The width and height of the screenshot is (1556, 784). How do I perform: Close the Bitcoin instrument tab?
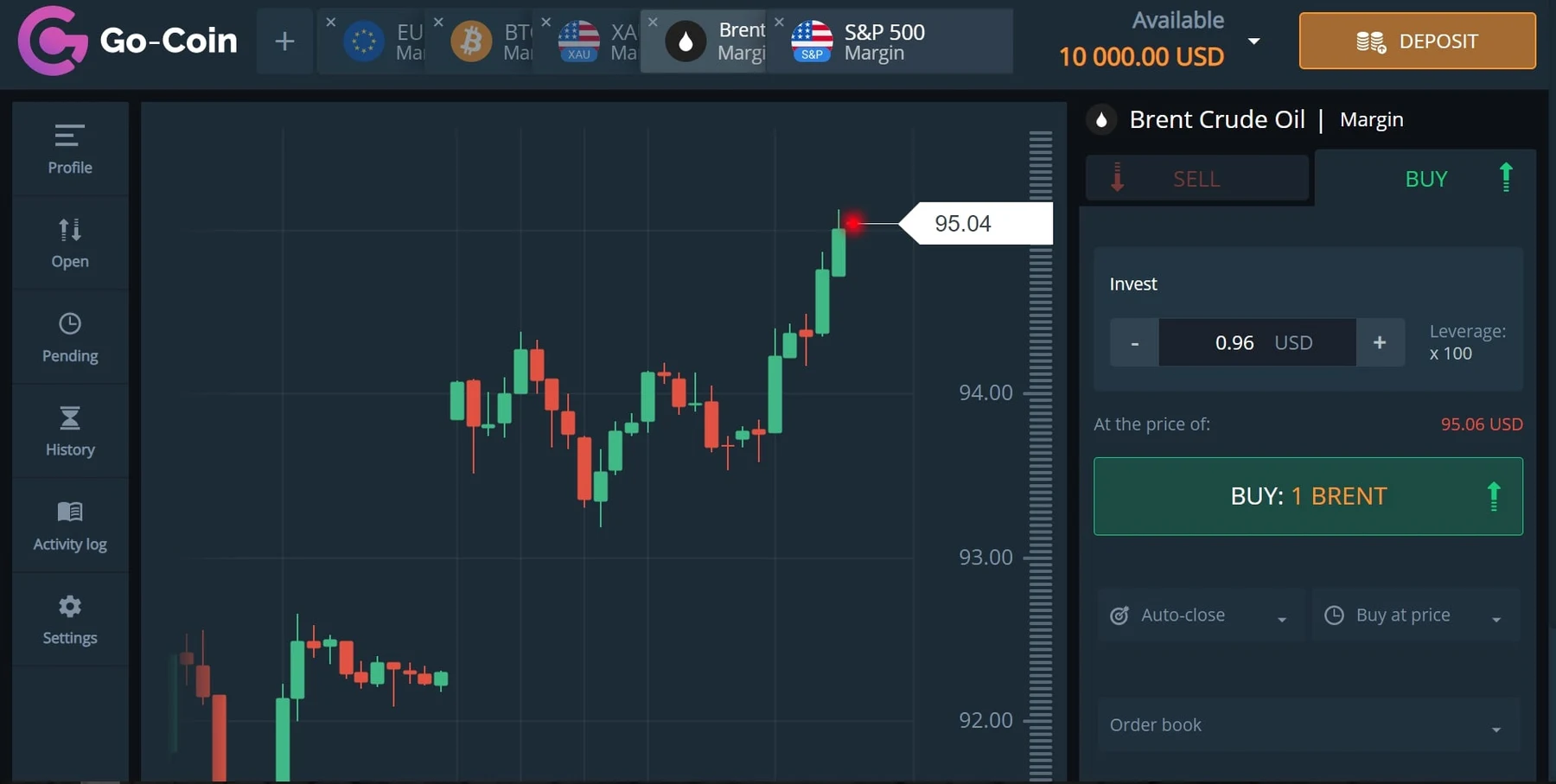(x=438, y=22)
